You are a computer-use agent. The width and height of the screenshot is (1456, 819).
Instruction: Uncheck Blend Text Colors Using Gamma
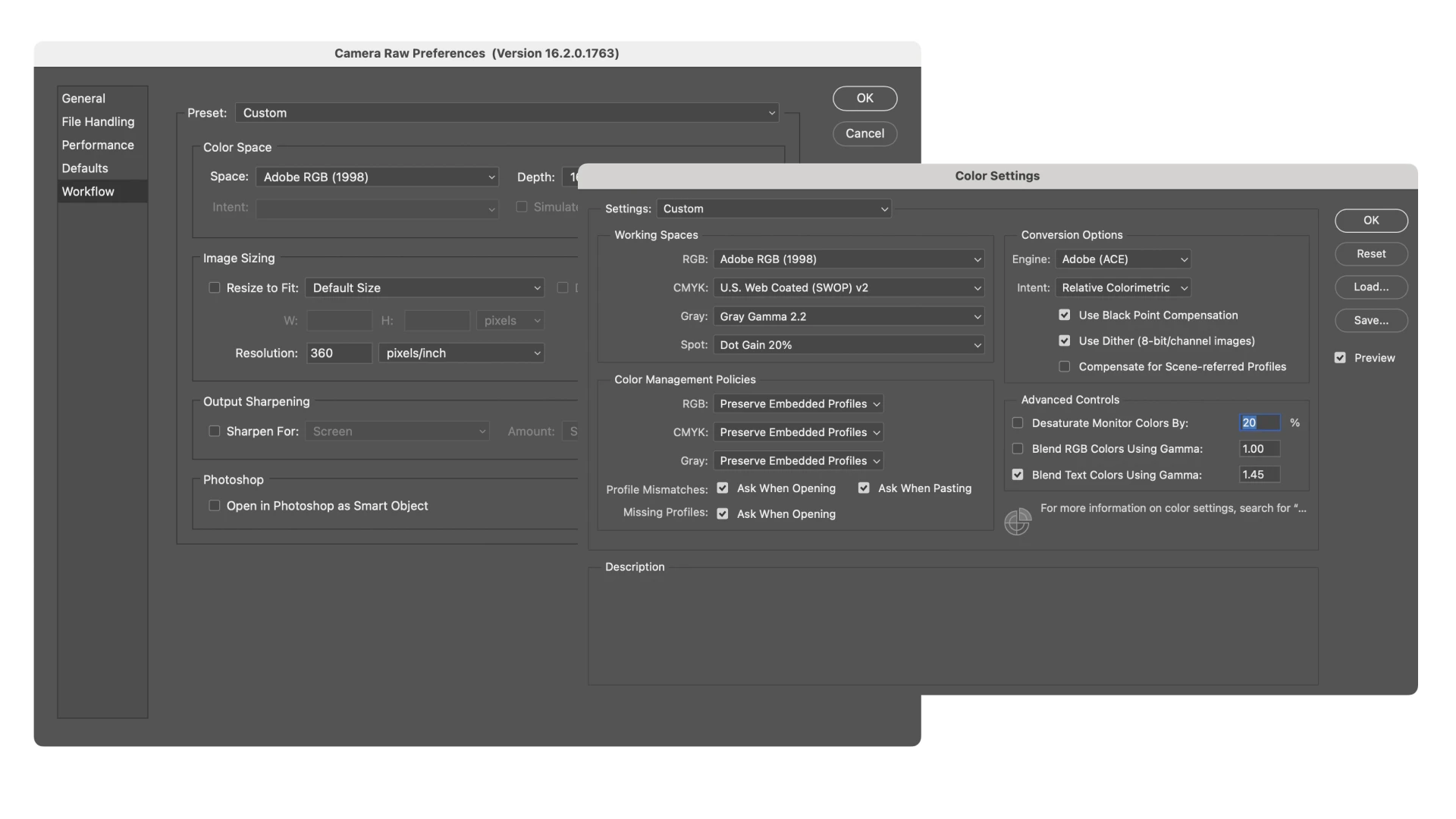pyautogui.click(x=1018, y=475)
